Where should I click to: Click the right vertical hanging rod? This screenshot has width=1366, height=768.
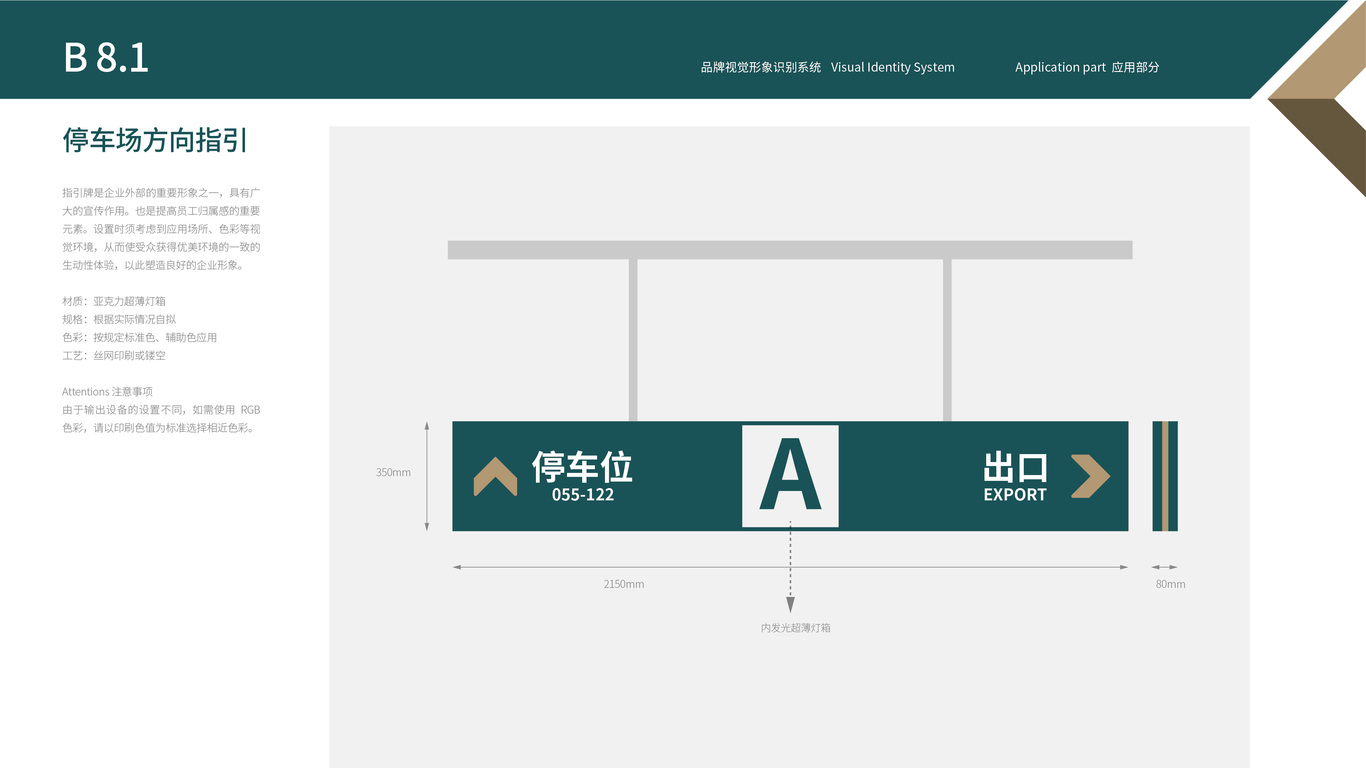point(947,340)
